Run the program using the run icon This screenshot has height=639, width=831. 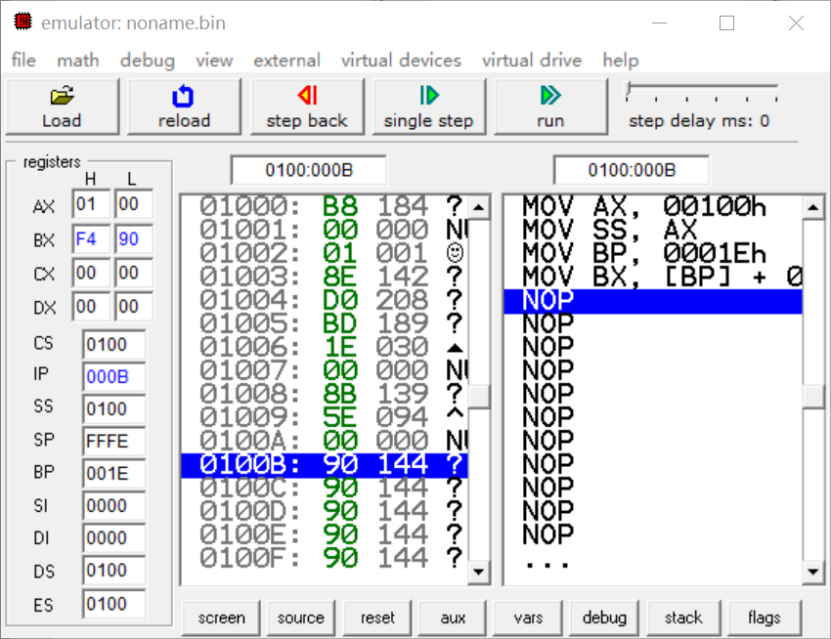(x=550, y=105)
